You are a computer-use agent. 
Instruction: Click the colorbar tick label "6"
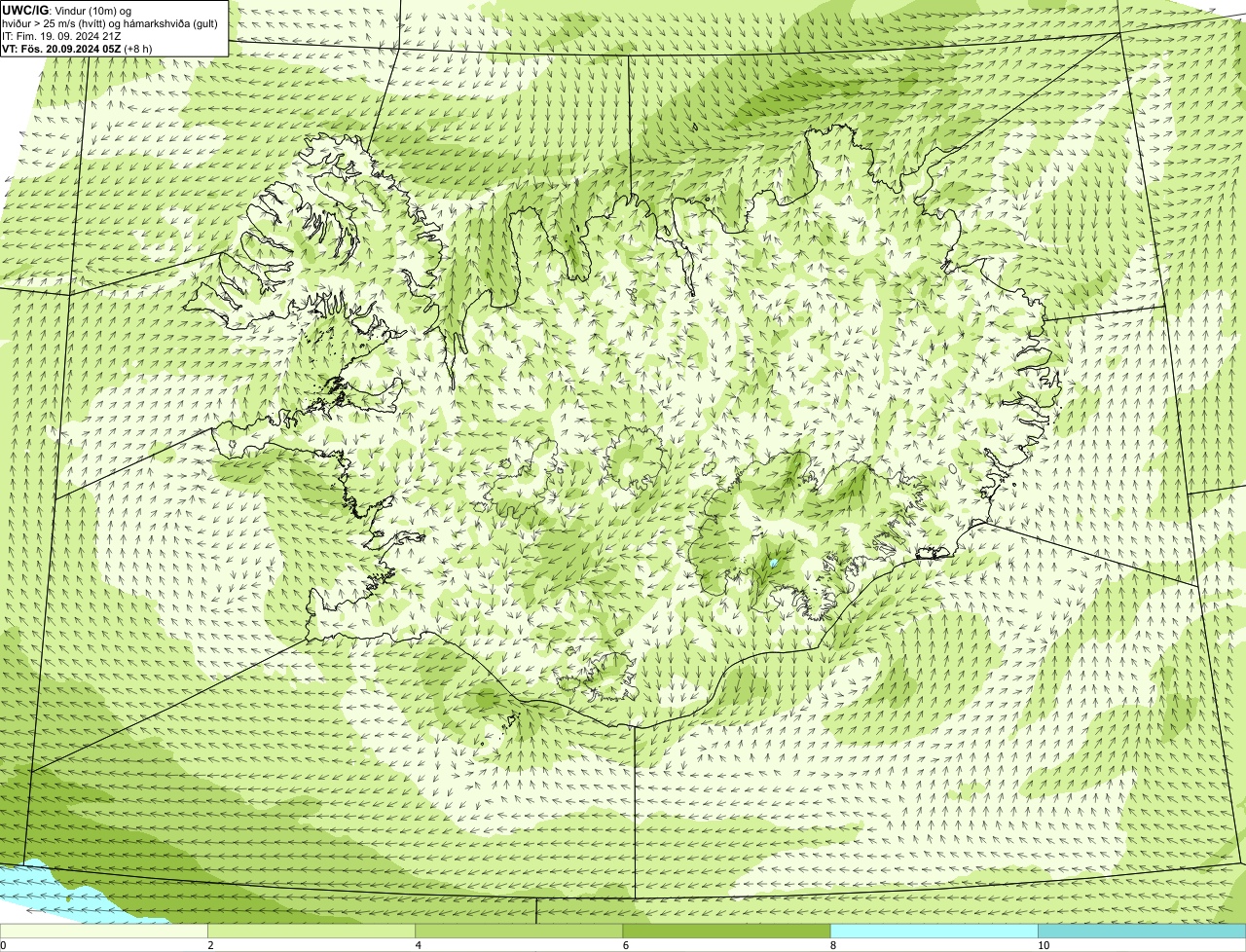(x=626, y=945)
